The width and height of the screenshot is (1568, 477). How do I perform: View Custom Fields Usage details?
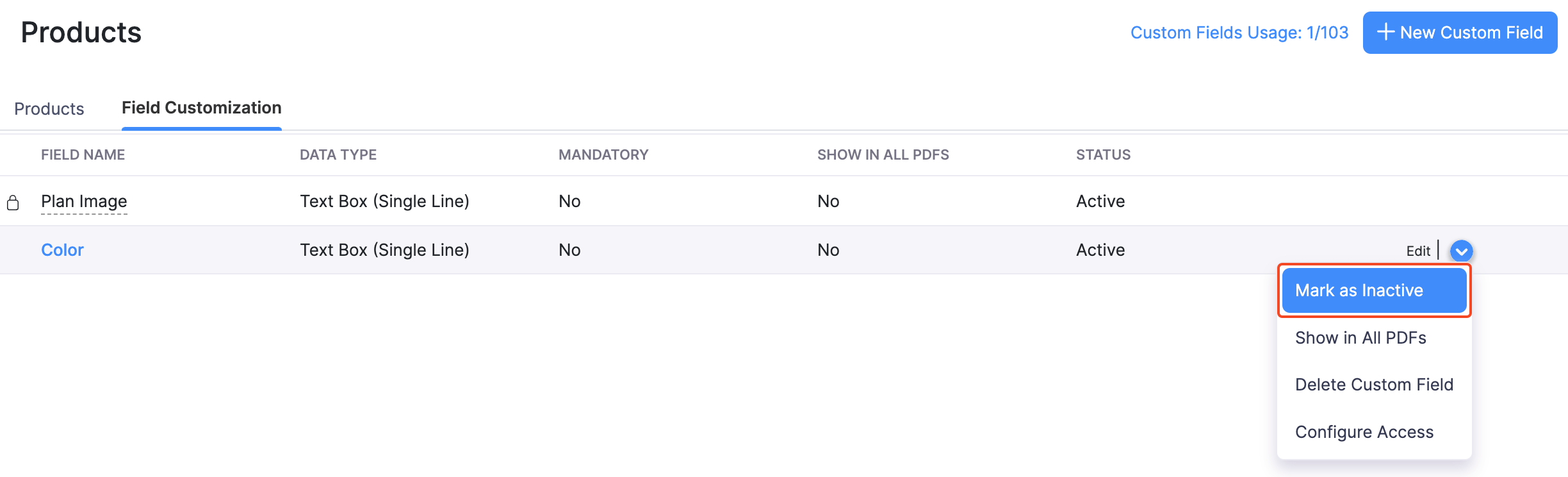coord(1239,32)
